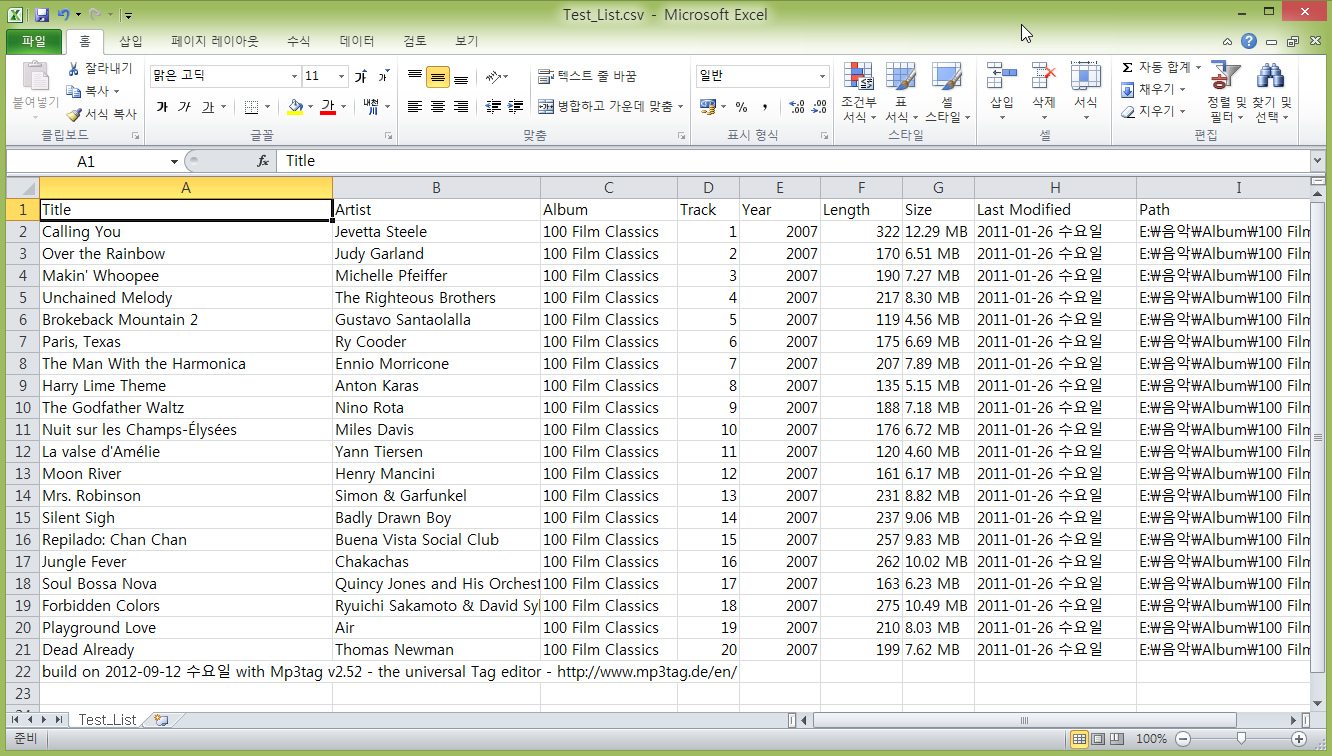Toggle top vertical alignment button

click(x=415, y=78)
